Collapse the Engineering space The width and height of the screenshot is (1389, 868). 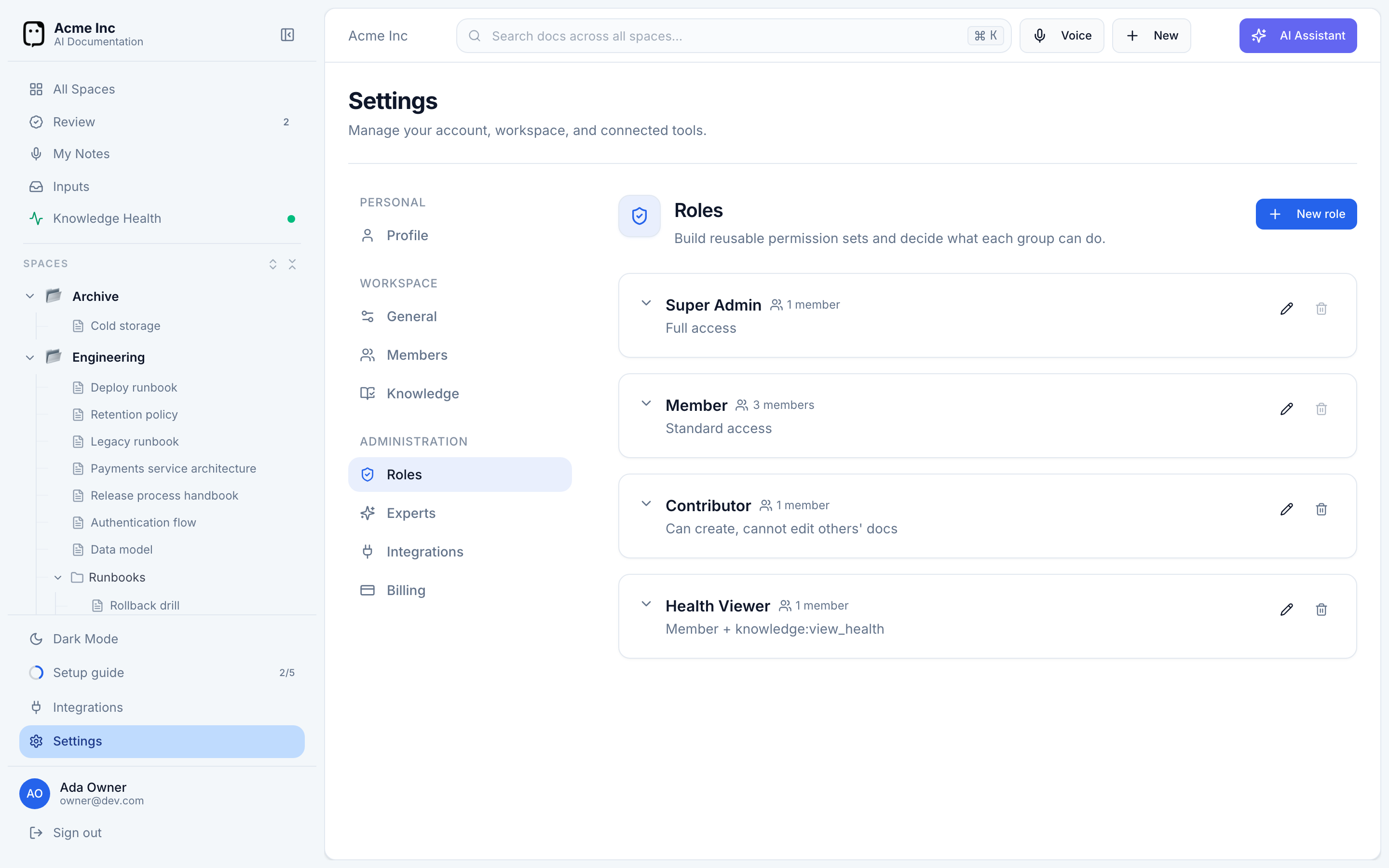[30, 358]
